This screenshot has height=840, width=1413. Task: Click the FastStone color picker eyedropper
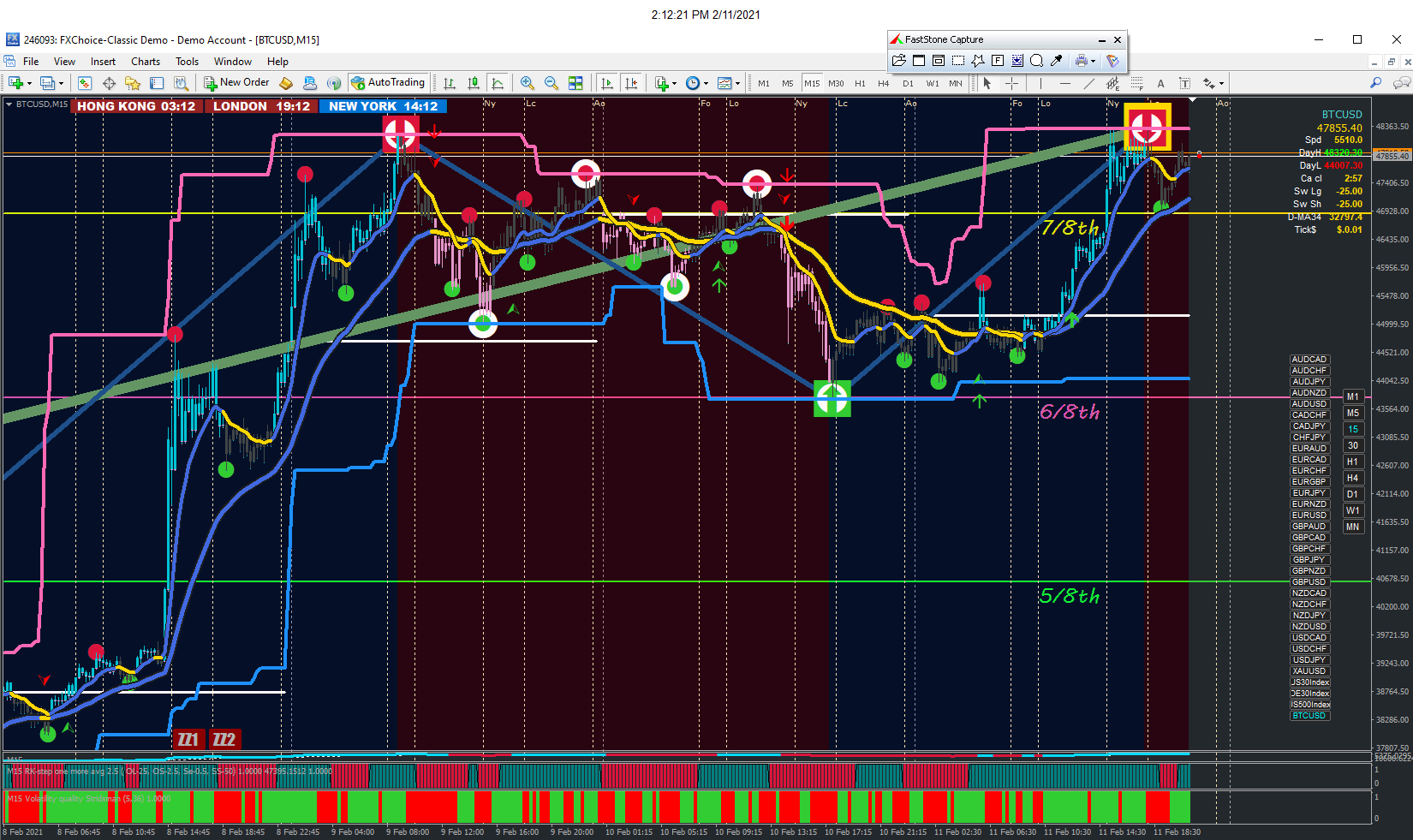1057,60
